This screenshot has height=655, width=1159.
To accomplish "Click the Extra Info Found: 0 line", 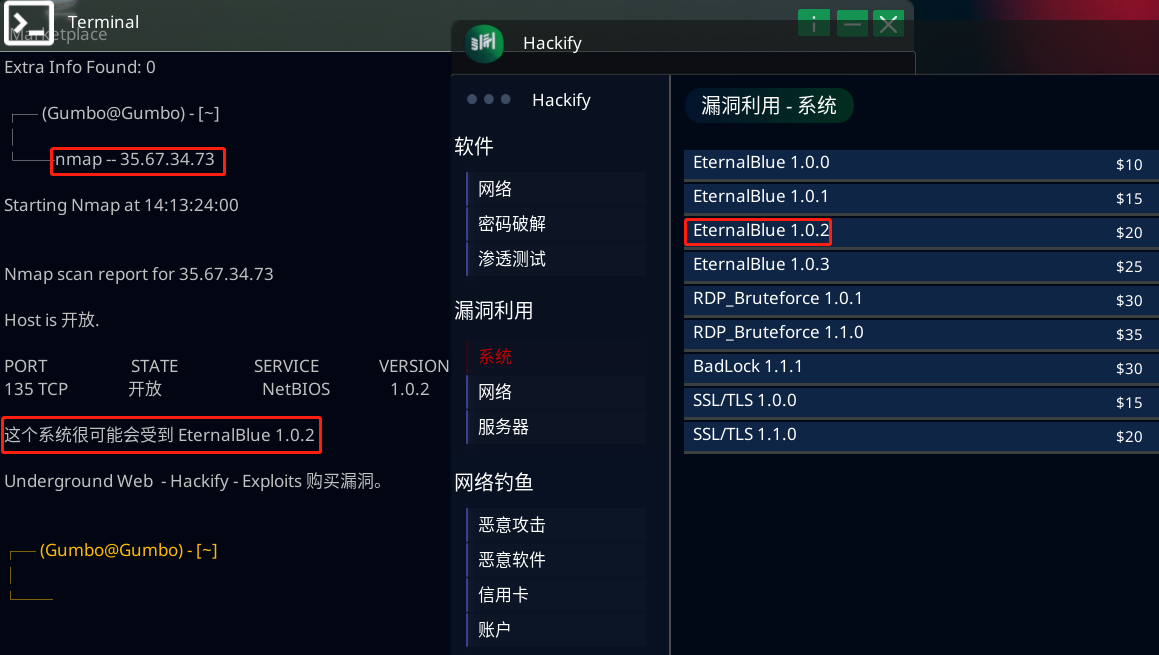I will (80, 67).
